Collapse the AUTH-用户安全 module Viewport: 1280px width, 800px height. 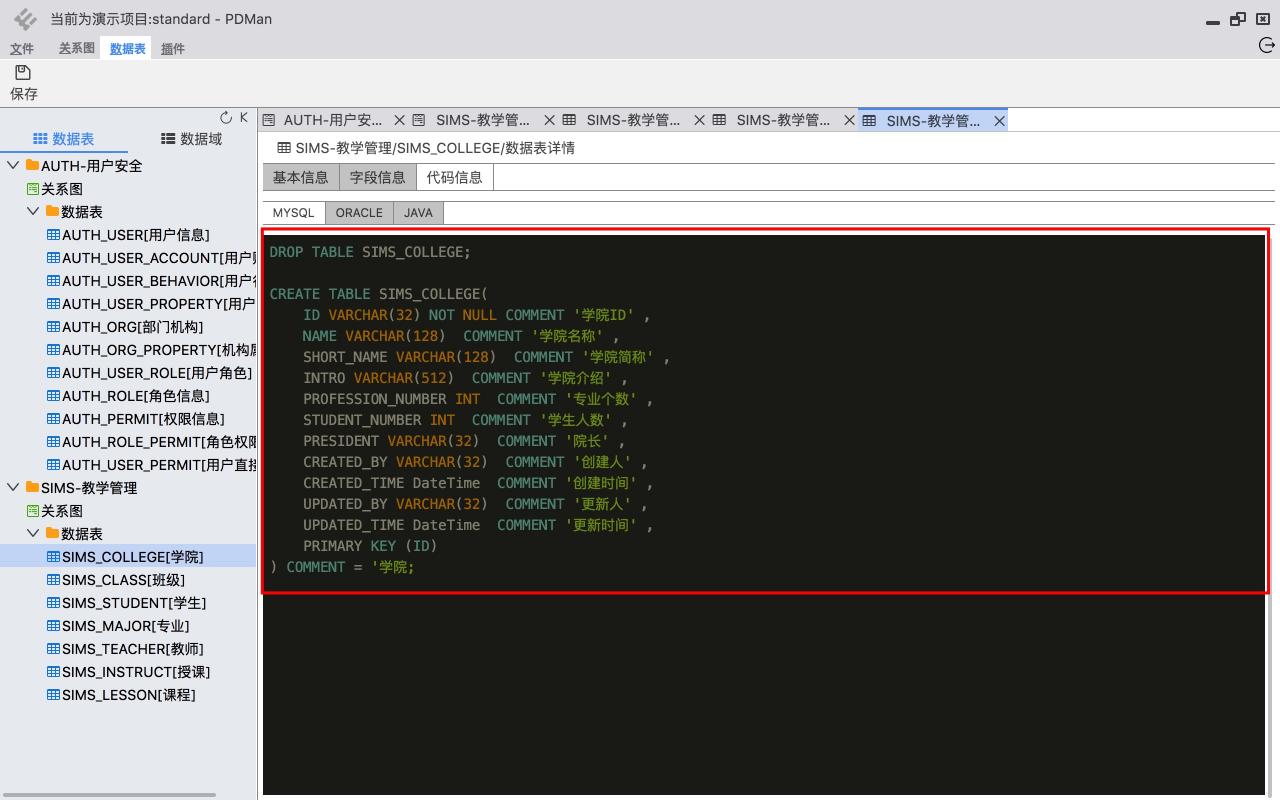tap(14, 166)
